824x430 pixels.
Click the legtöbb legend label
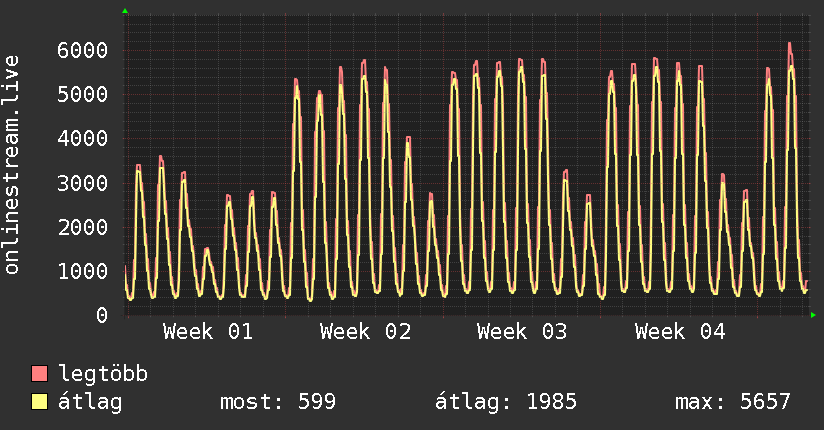[103, 374]
